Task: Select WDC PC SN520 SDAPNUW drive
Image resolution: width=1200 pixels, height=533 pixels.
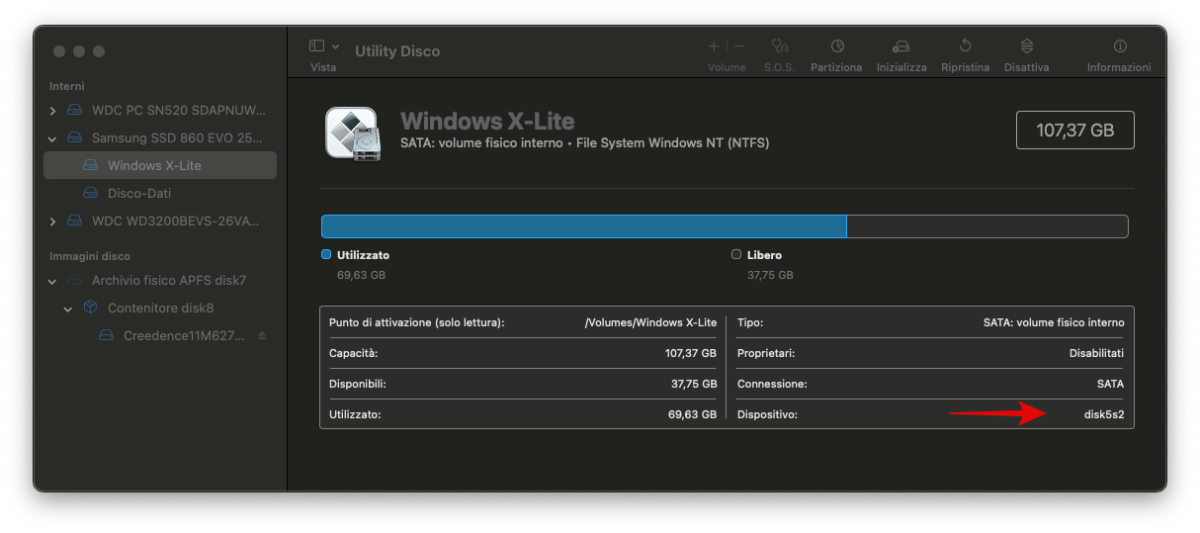Action: (160, 110)
